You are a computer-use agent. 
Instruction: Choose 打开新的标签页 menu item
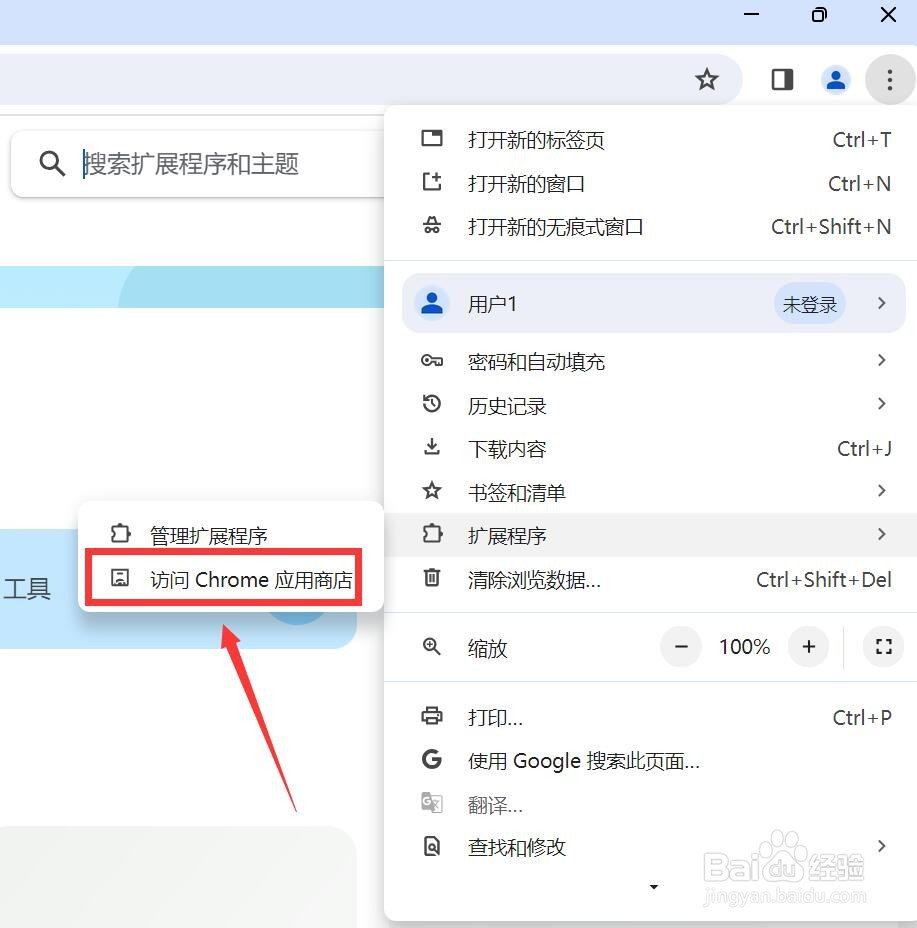(536, 140)
